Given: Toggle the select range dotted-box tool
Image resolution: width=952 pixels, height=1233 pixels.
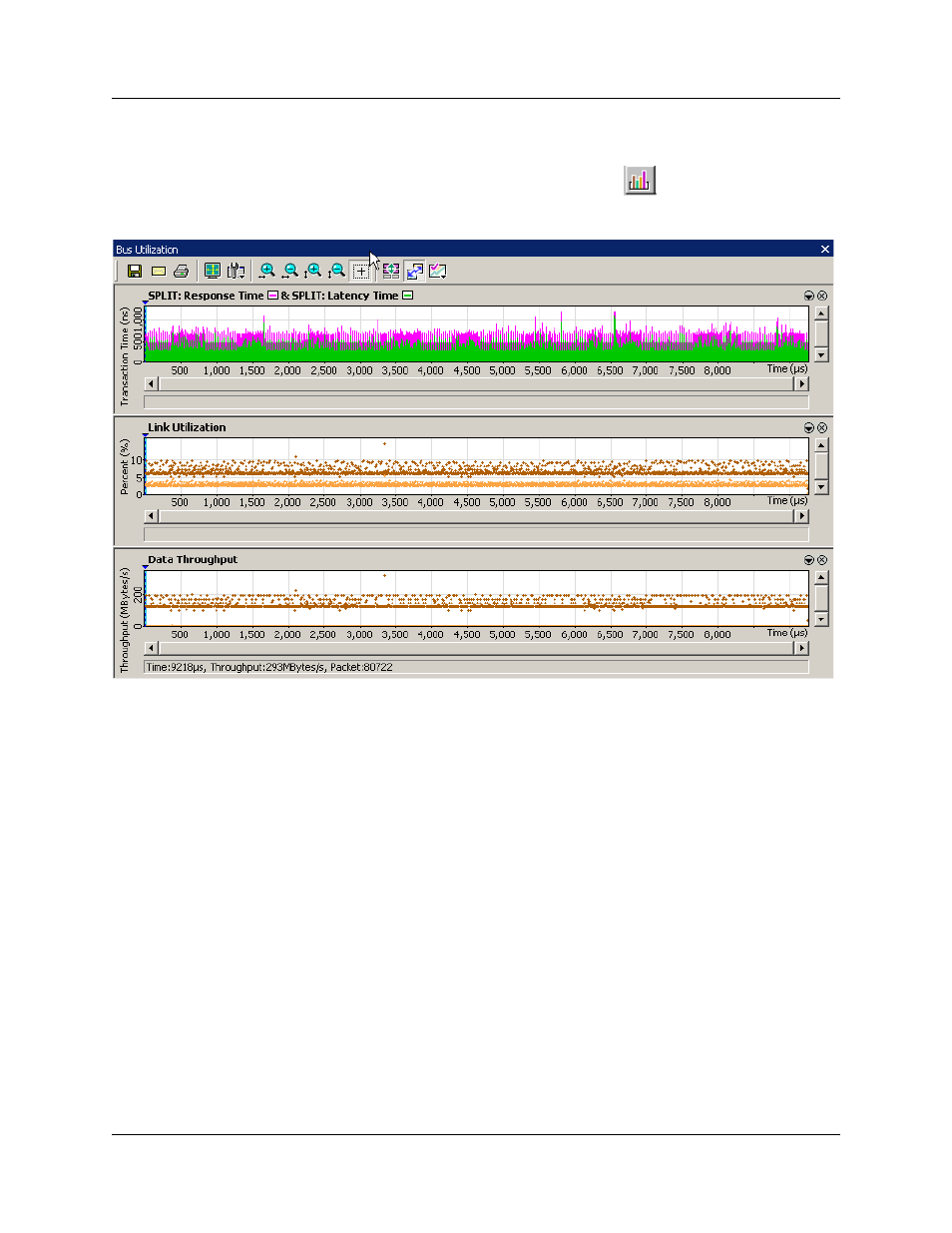Looking at the screenshot, I should [361, 271].
